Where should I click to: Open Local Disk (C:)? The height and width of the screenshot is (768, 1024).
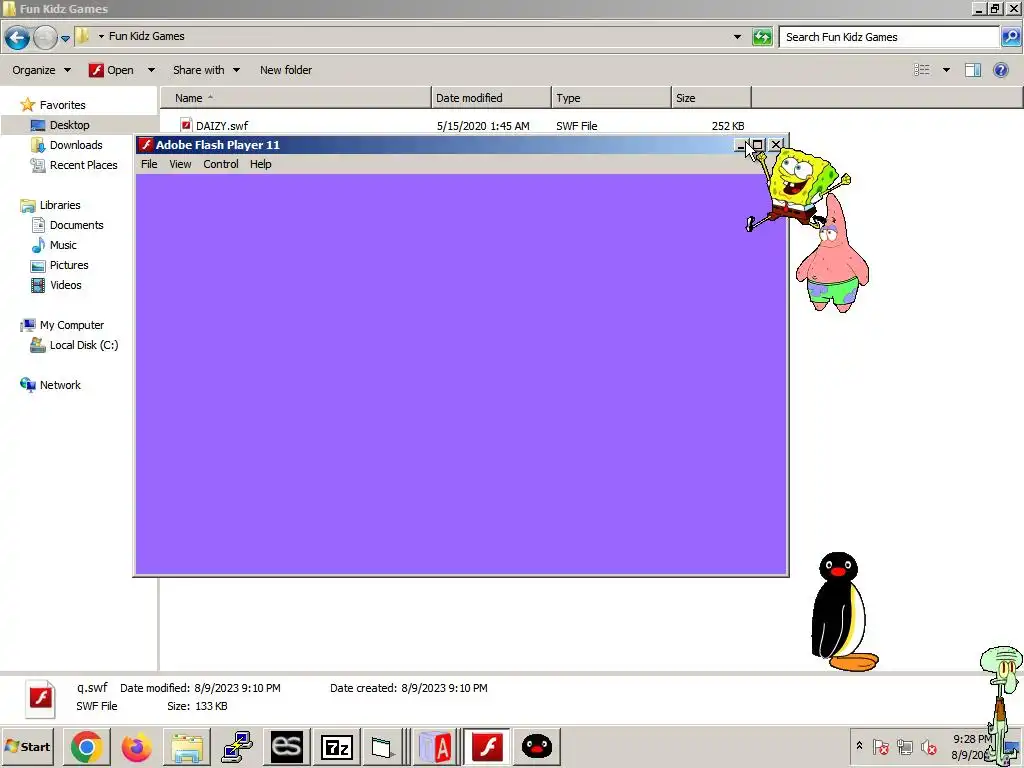point(84,345)
